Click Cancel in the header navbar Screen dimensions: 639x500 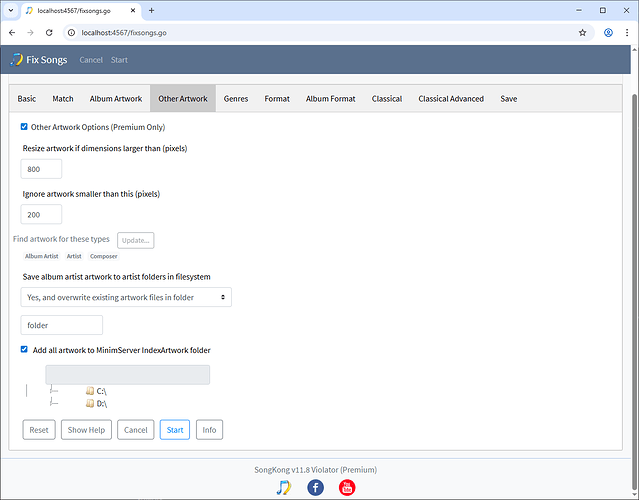pyautogui.click(x=91, y=60)
